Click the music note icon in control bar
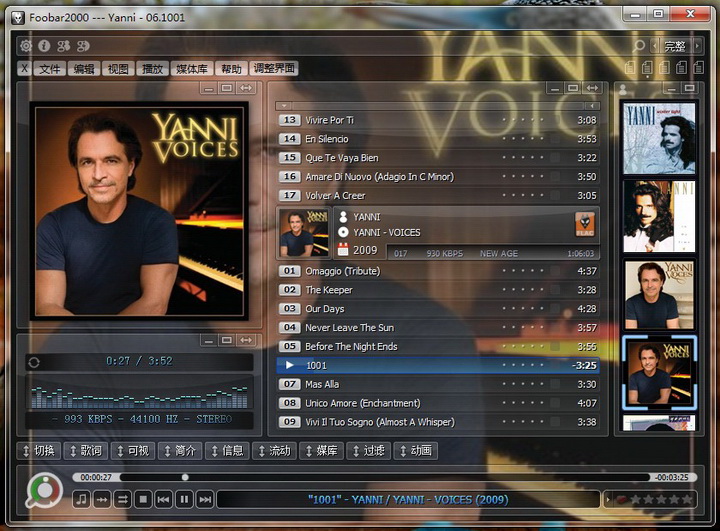 tap(81, 499)
